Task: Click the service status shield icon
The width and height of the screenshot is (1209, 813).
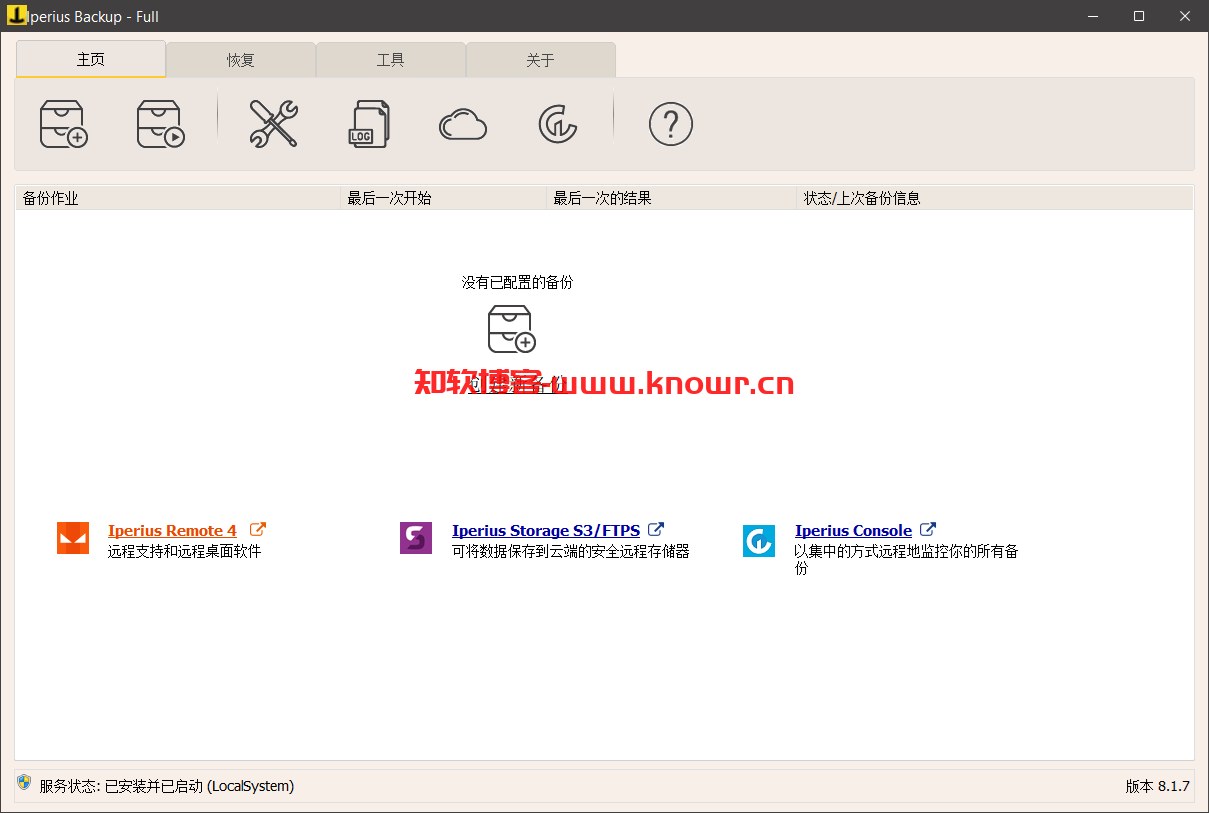Action: coord(24,783)
